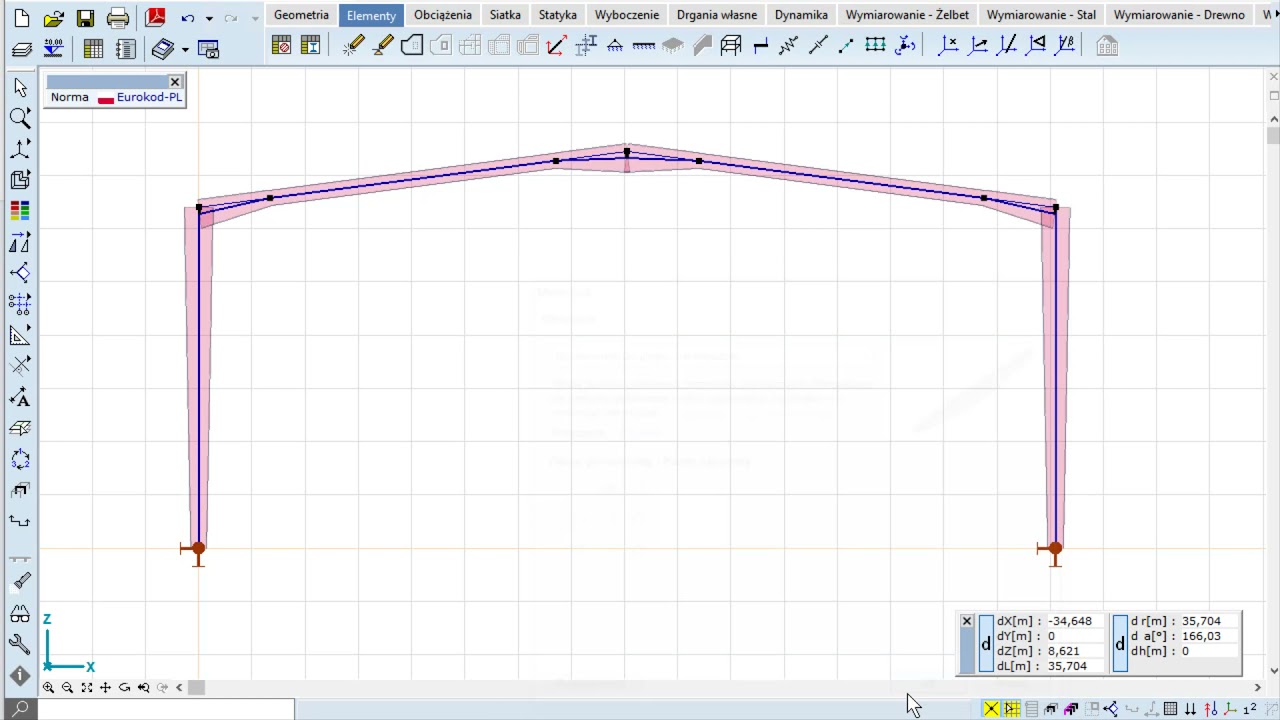Click the color palette grid icon in sidebar
1280x720 pixels.
coord(20,210)
